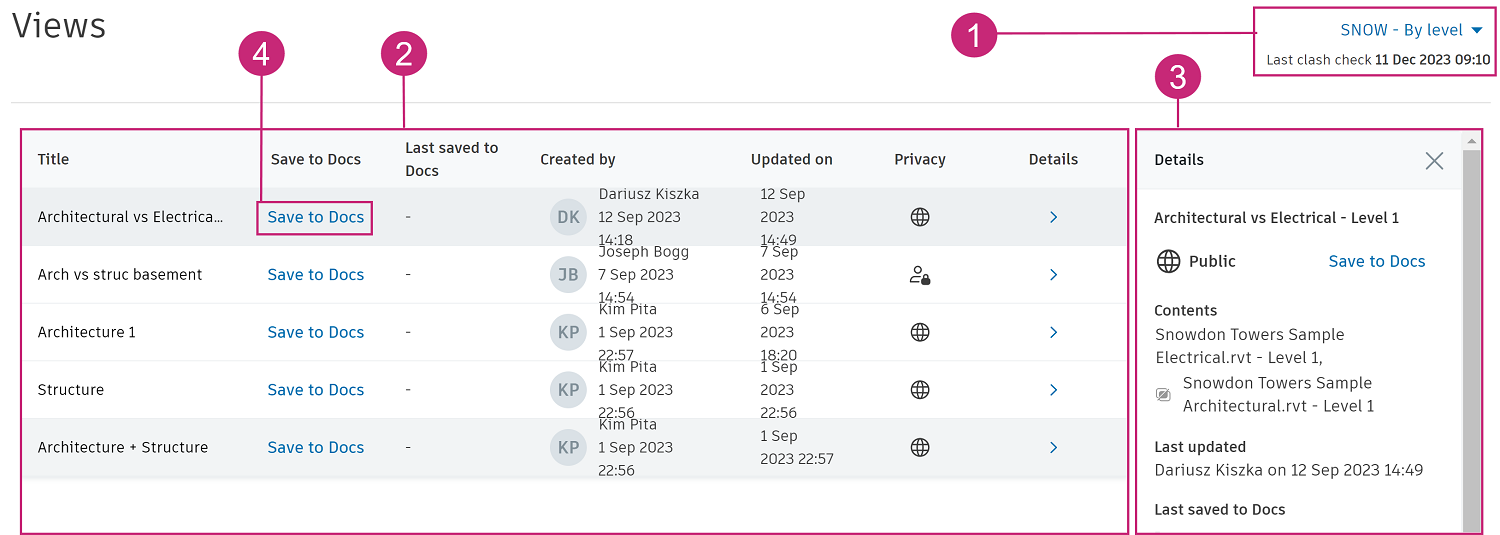Click JB avatar for Joseph Bogg

point(568,275)
